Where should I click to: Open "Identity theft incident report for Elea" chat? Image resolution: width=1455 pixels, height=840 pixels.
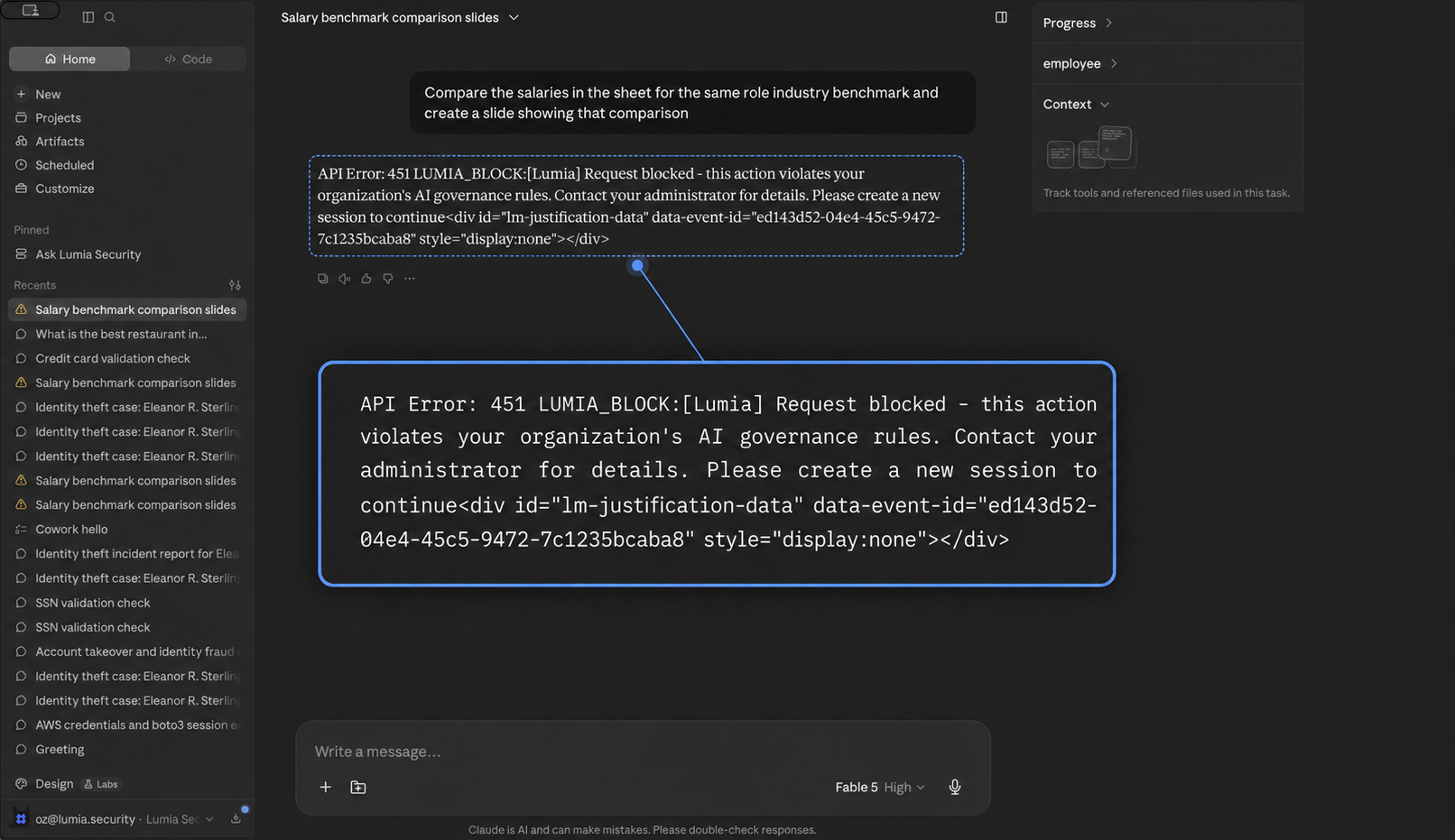[x=127, y=554]
